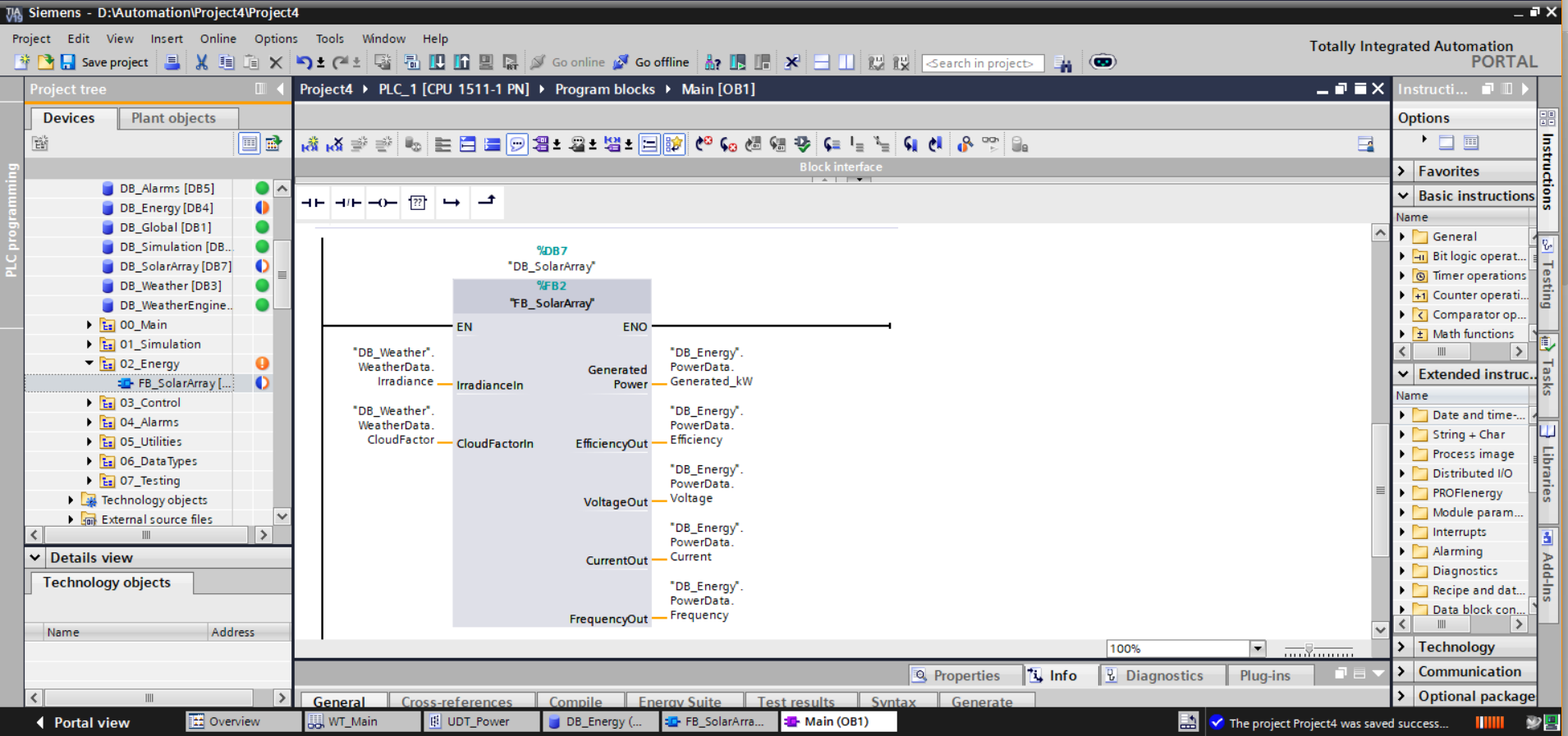Split the editor space horizontally
Image resolution: width=1568 pixels, height=736 pixels.
(822, 62)
